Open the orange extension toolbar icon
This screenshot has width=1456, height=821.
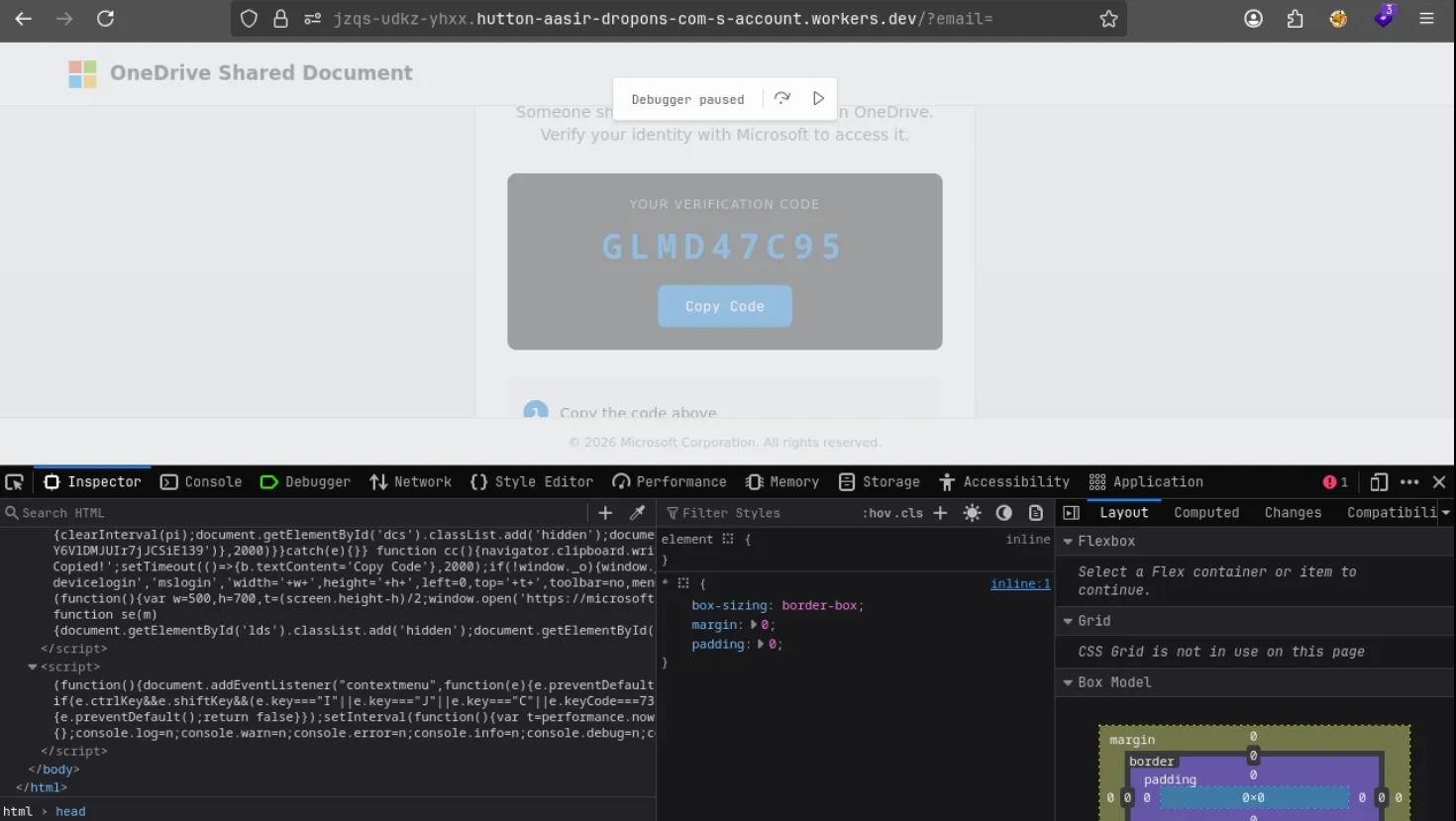1338,18
